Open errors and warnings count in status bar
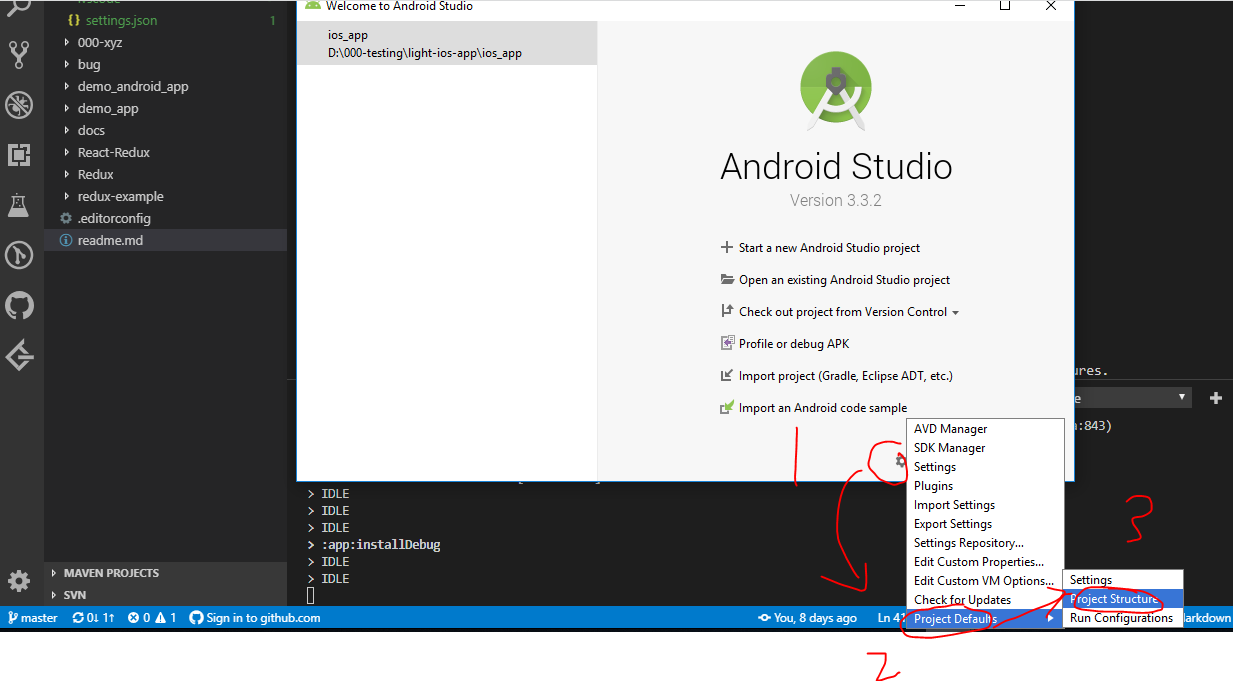Image resolution: width=1233 pixels, height=681 pixels. point(152,618)
